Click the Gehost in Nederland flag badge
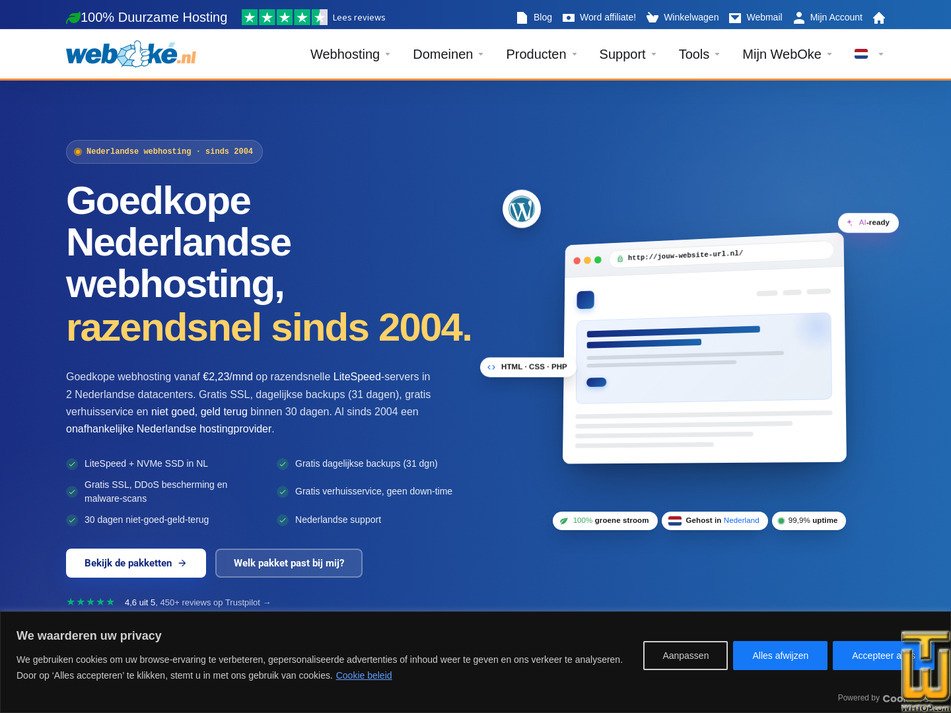This screenshot has height=713, width=951. click(714, 520)
